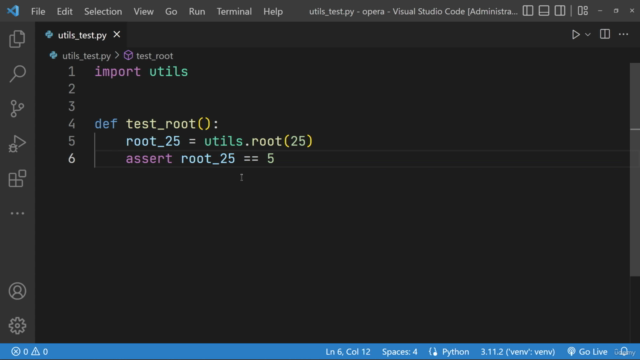Change indentation via Spaces: 4

[x=400, y=351]
